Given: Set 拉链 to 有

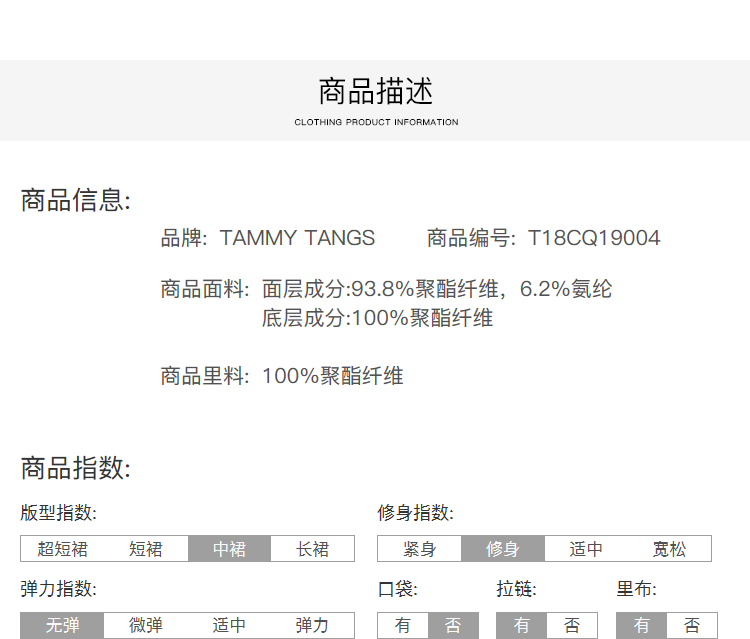Looking at the screenshot, I should [x=522, y=626].
